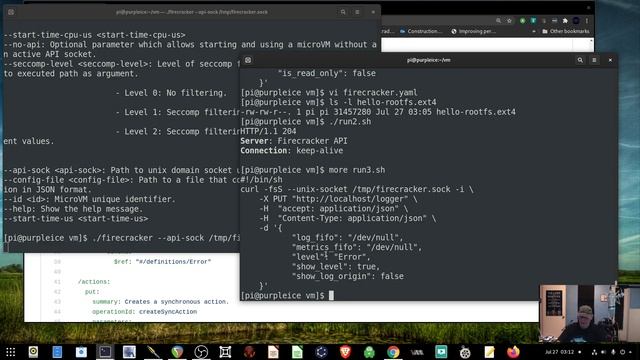
Task: Open search in the front pi@purpleice:~/vm terminal
Action: click(x=580, y=60)
